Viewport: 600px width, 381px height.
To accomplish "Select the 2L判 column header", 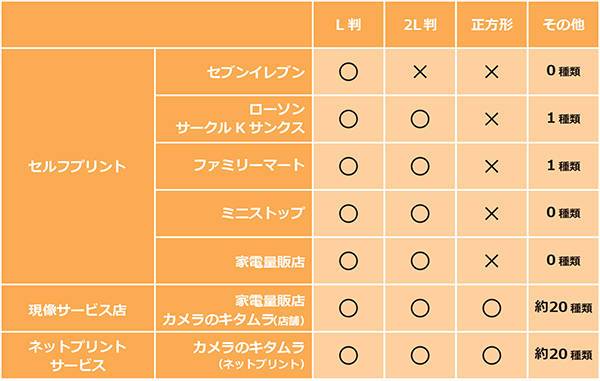I will tap(420, 25).
